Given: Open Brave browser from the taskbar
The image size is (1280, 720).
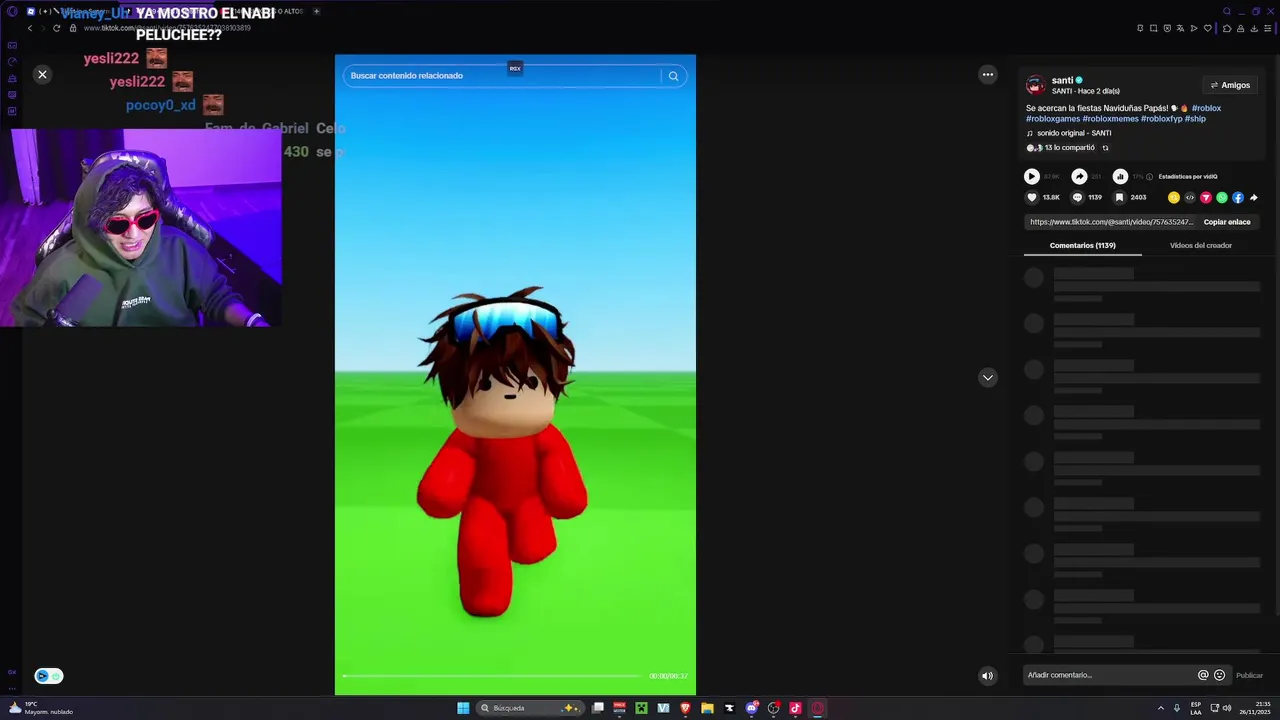Looking at the screenshot, I should point(685,708).
